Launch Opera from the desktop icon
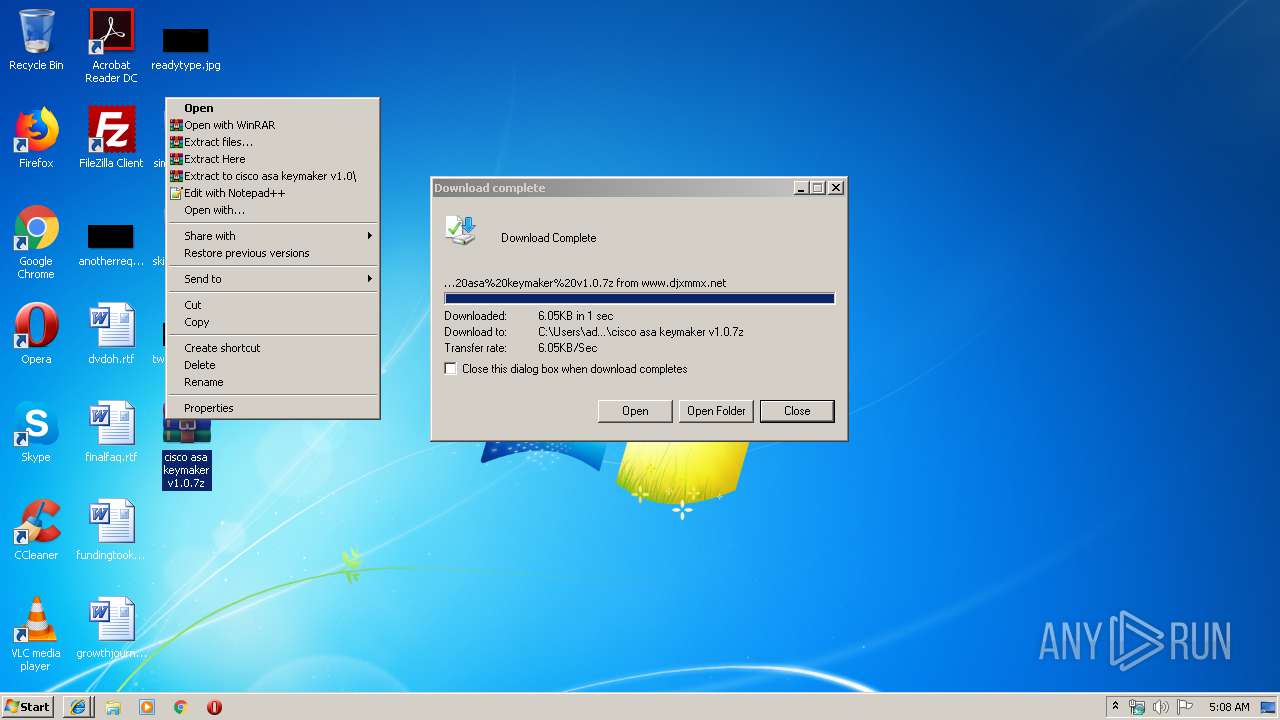This screenshot has height=720, width=1280. coord(36,334)
